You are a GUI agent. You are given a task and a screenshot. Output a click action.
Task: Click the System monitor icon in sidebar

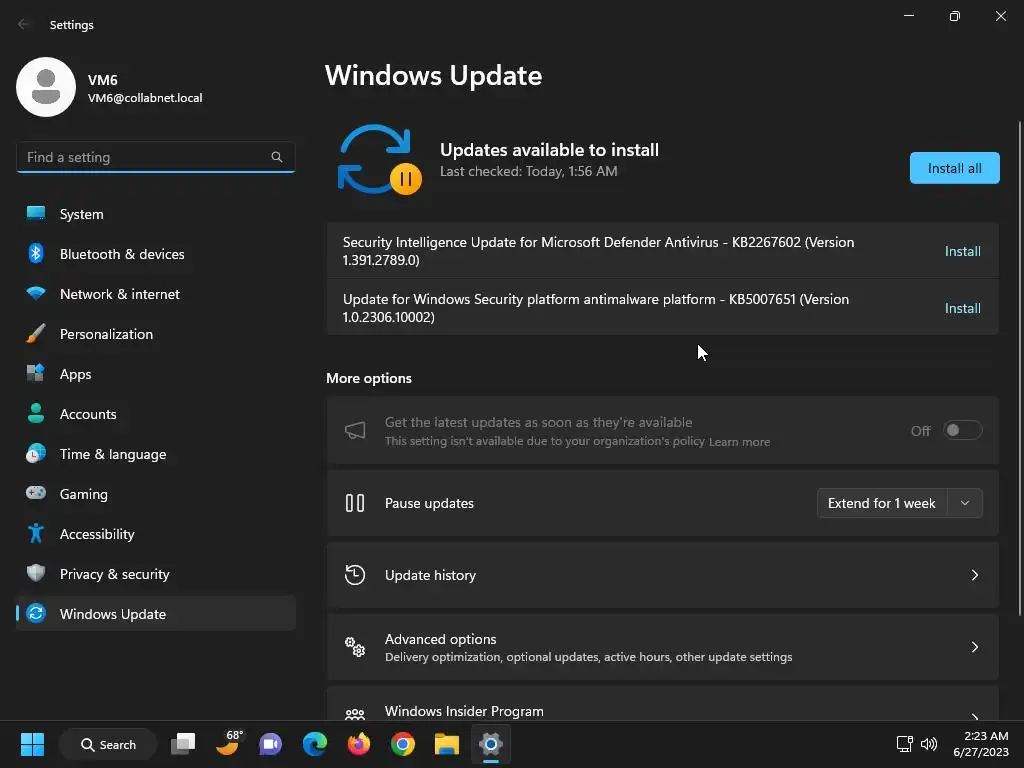click(36, 214)
